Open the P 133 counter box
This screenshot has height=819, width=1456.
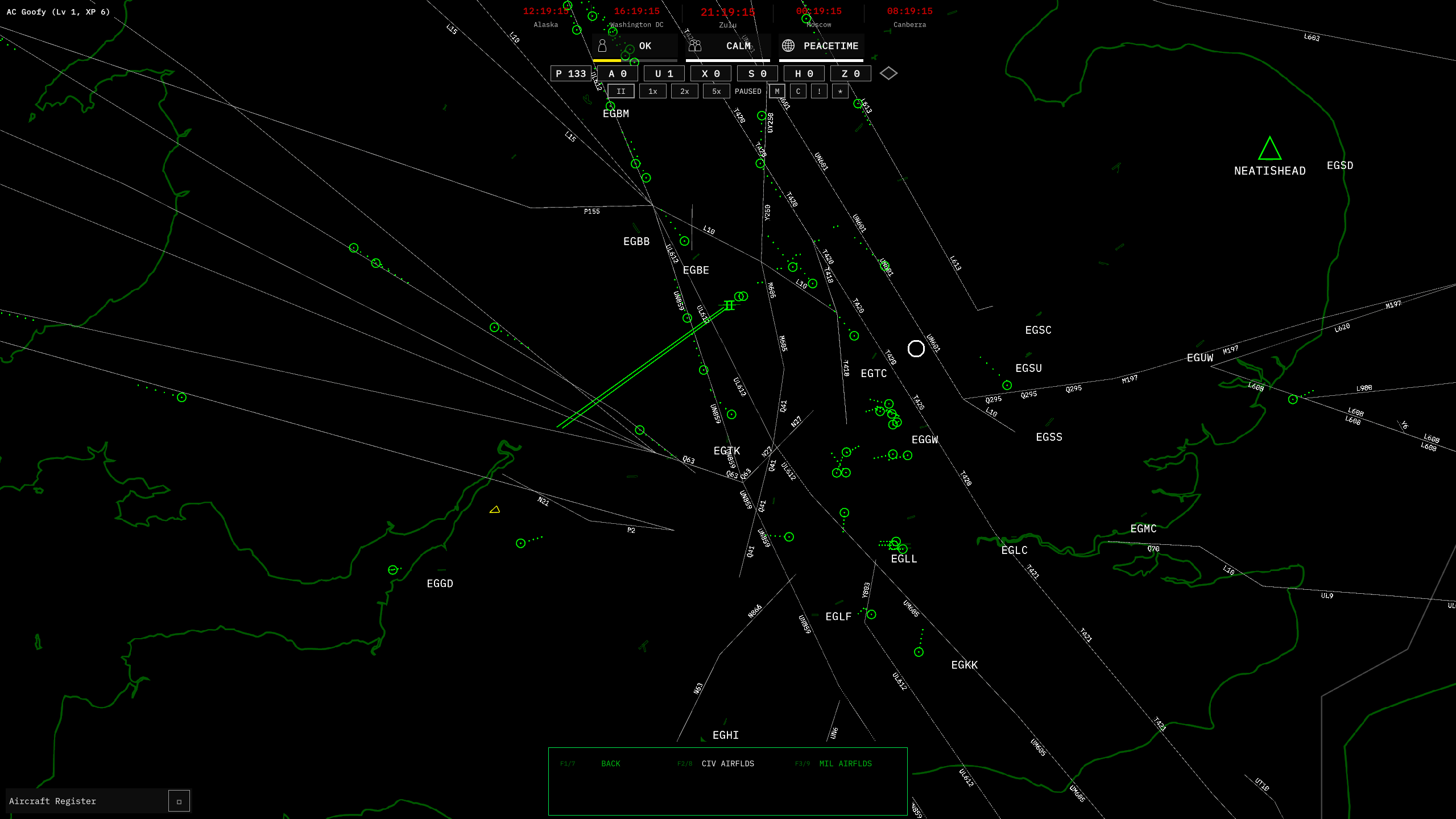[570, 73]
